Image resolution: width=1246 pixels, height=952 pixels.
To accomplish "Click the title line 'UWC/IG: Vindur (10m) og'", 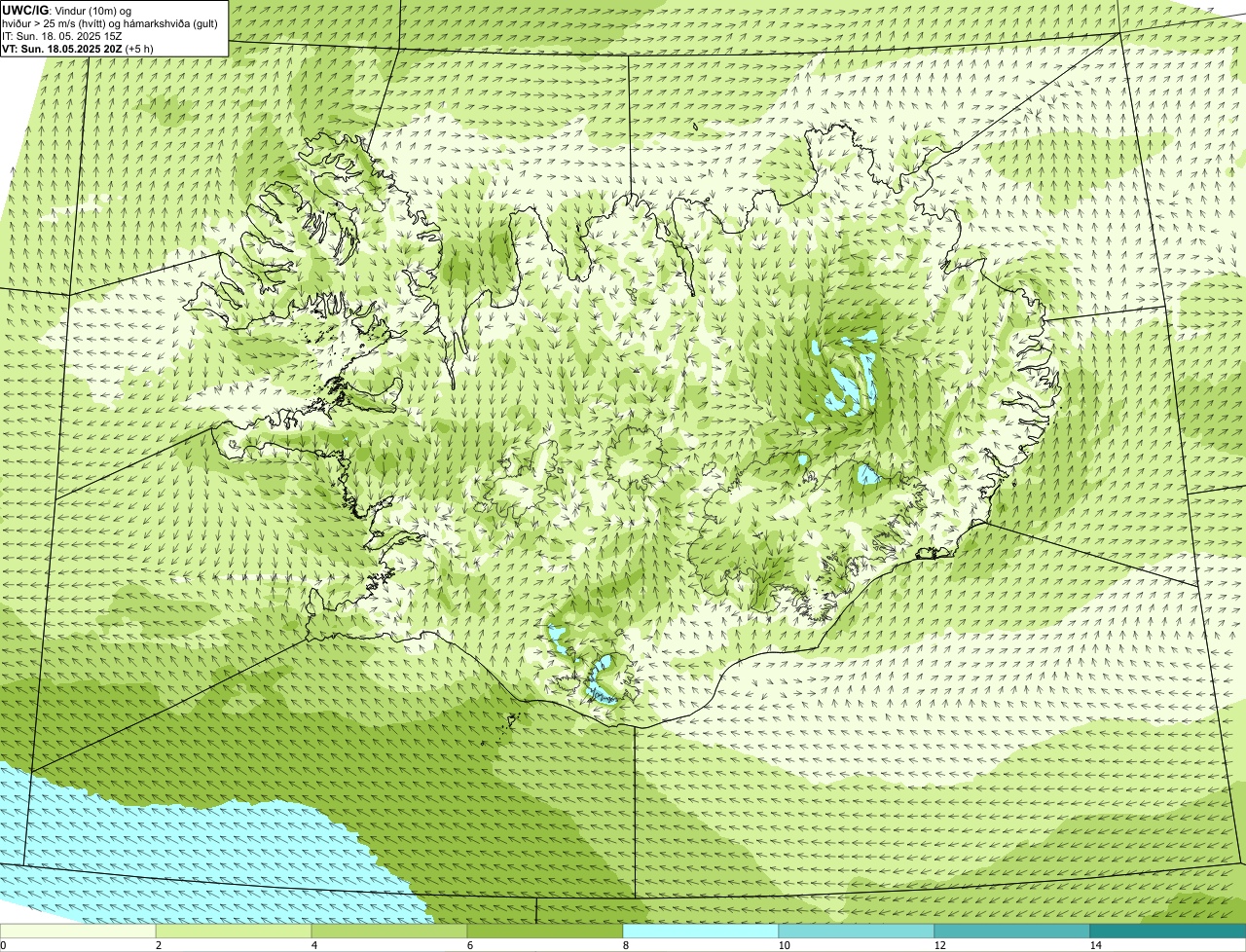I will 67,11.
